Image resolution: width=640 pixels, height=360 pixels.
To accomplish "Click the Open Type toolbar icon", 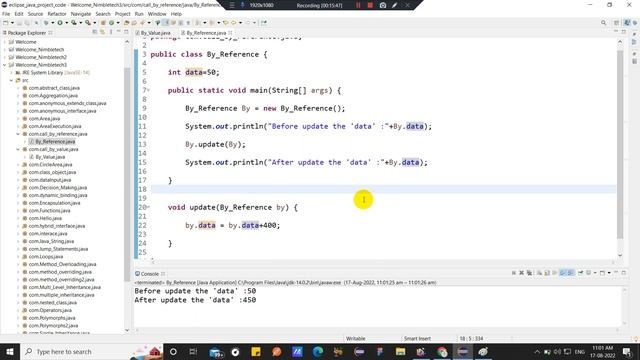I will pos(127,23).
